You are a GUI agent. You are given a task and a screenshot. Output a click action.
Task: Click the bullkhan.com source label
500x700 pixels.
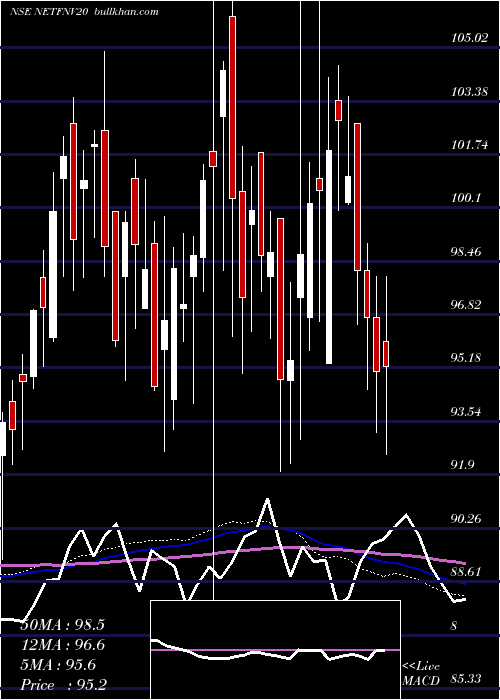click(x=127, y=12)
